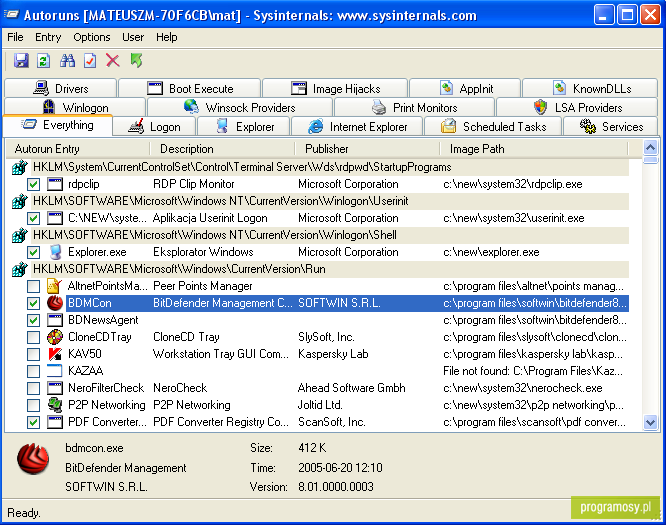Open the User menu

click(x=133, y=37)
